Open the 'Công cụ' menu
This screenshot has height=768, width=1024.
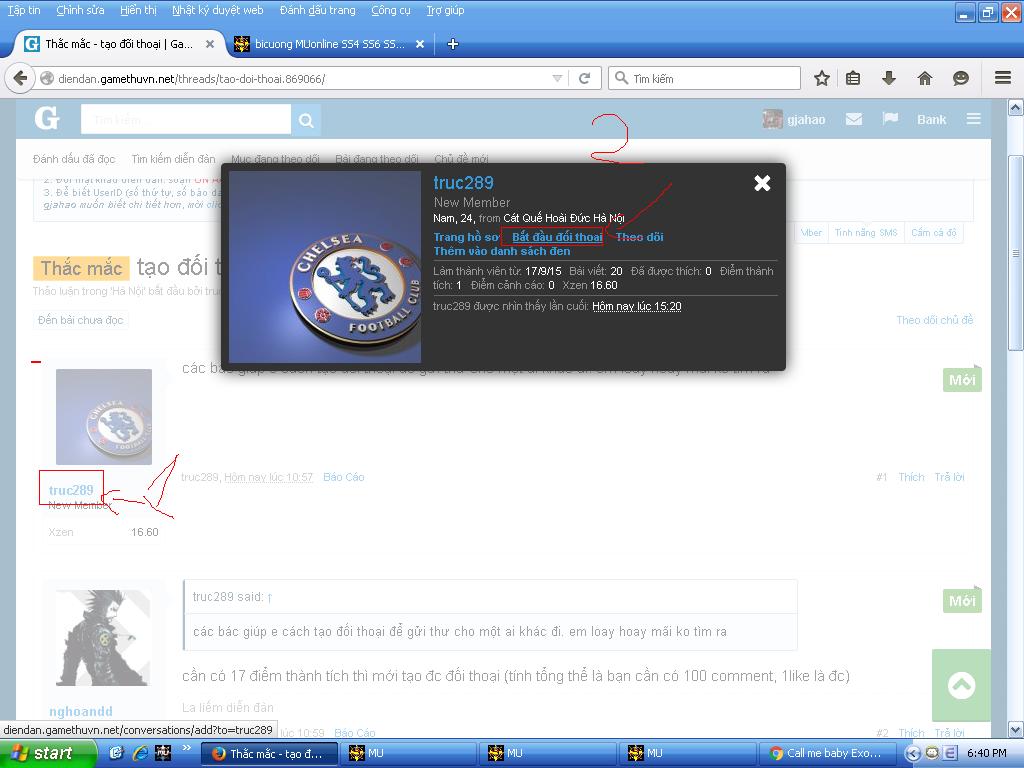point(391,10)
